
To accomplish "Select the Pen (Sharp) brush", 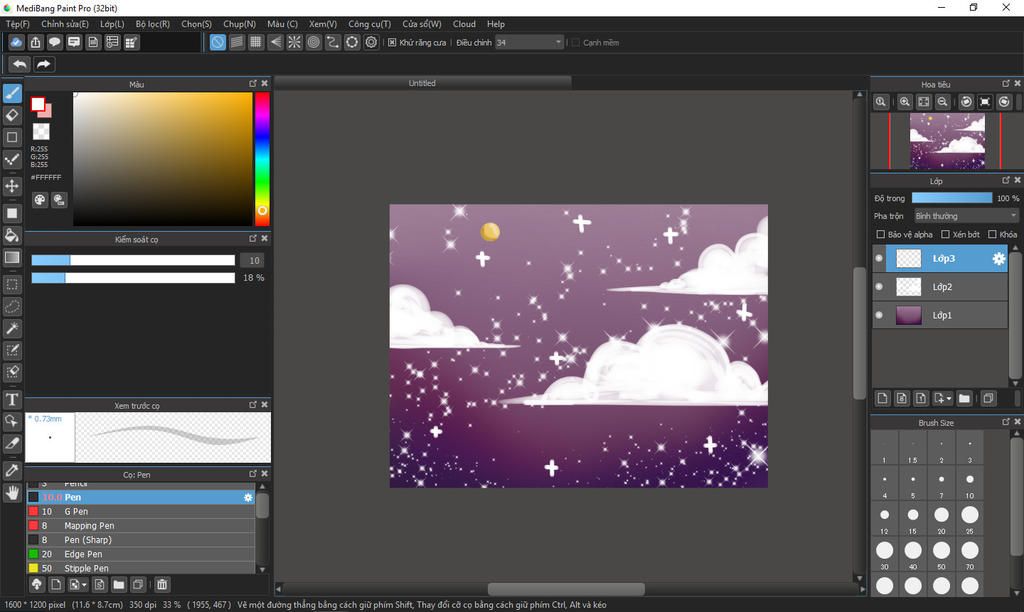I will coord(140,540).
